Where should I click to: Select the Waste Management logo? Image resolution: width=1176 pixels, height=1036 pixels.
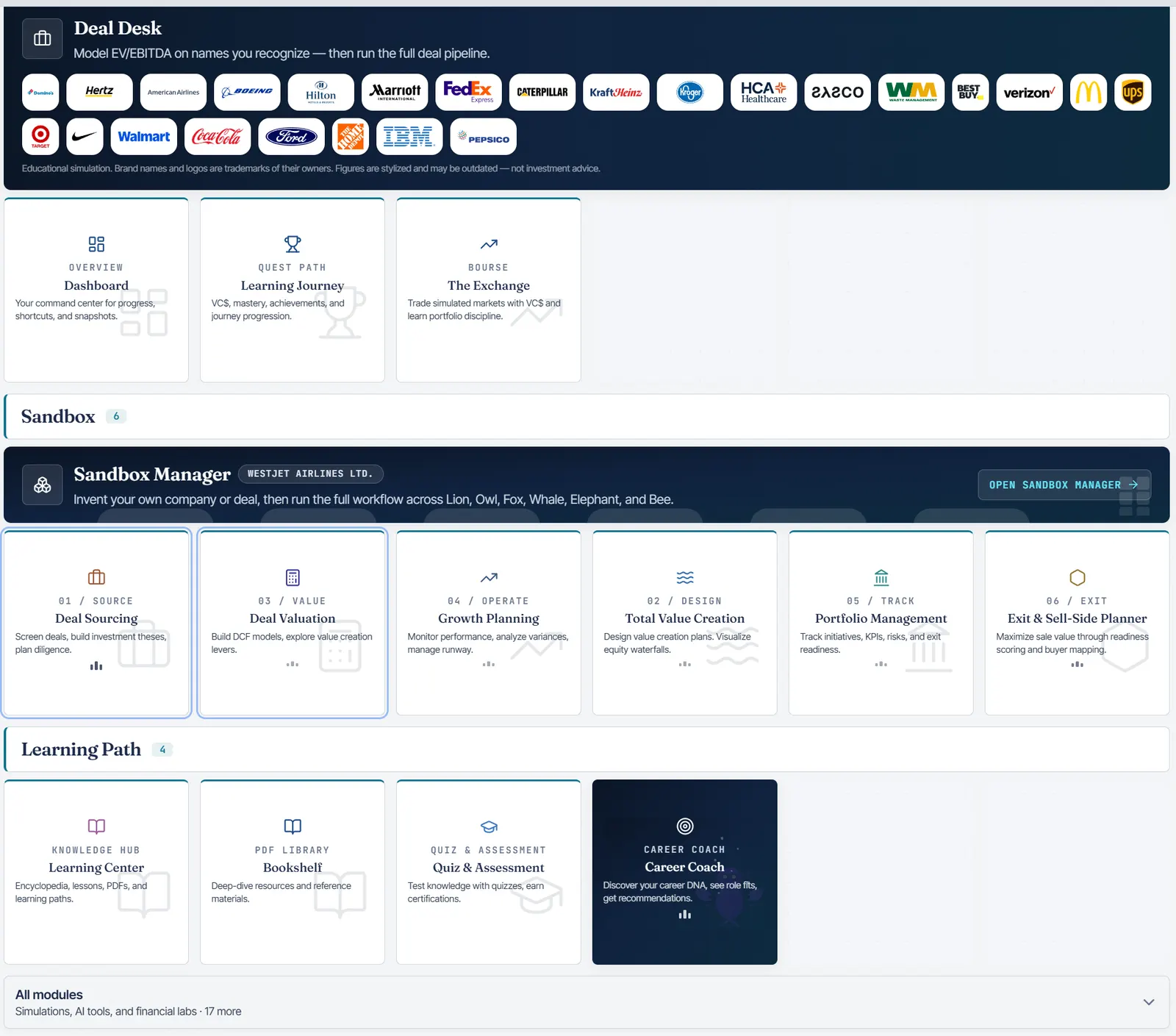pyautogui.click(x=911, y=93)
